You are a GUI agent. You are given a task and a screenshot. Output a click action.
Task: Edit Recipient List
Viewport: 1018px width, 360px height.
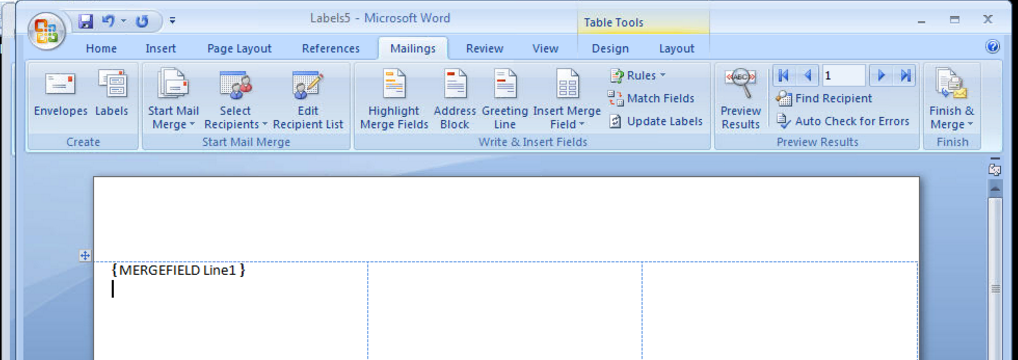point(308,99)
